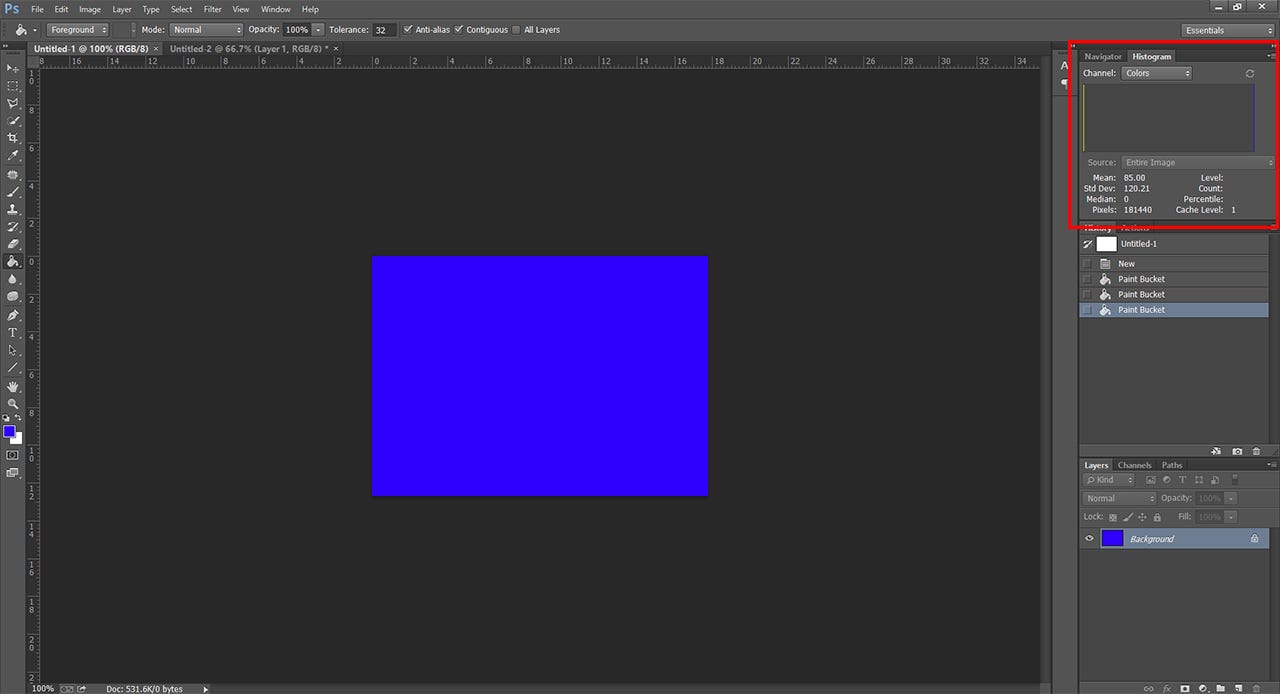The height and width of the screenshot is (694, 1280).
Task: Switch to the Channels tab
Action: [1134, 465]
